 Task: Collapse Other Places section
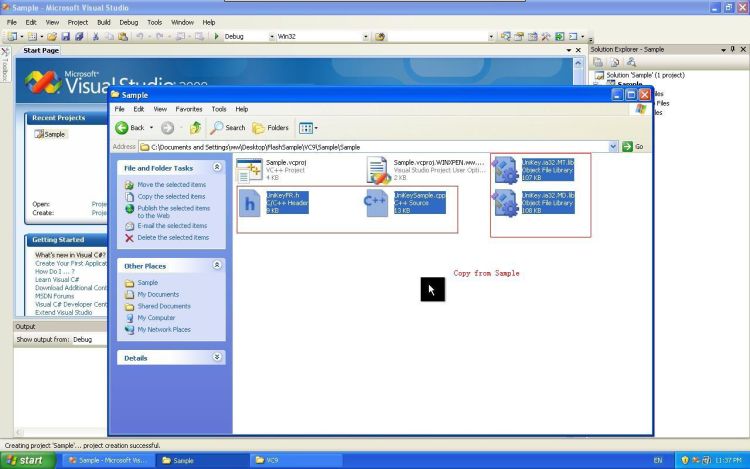(x=217, y=265)
